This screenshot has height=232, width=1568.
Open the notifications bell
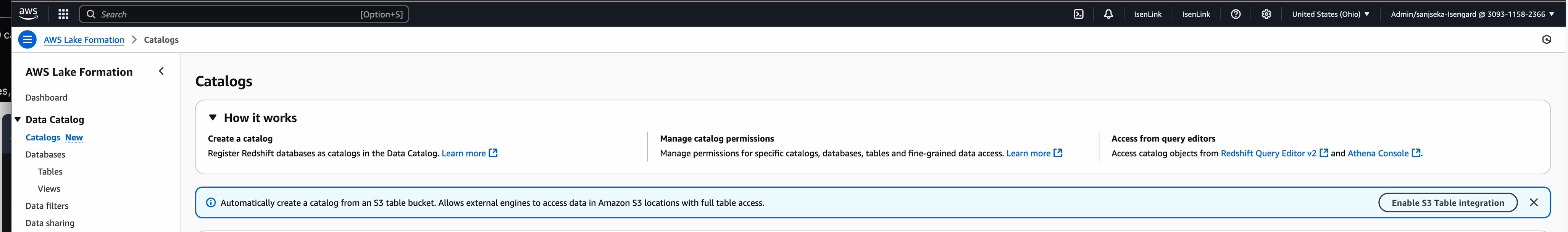[1108, 14]
